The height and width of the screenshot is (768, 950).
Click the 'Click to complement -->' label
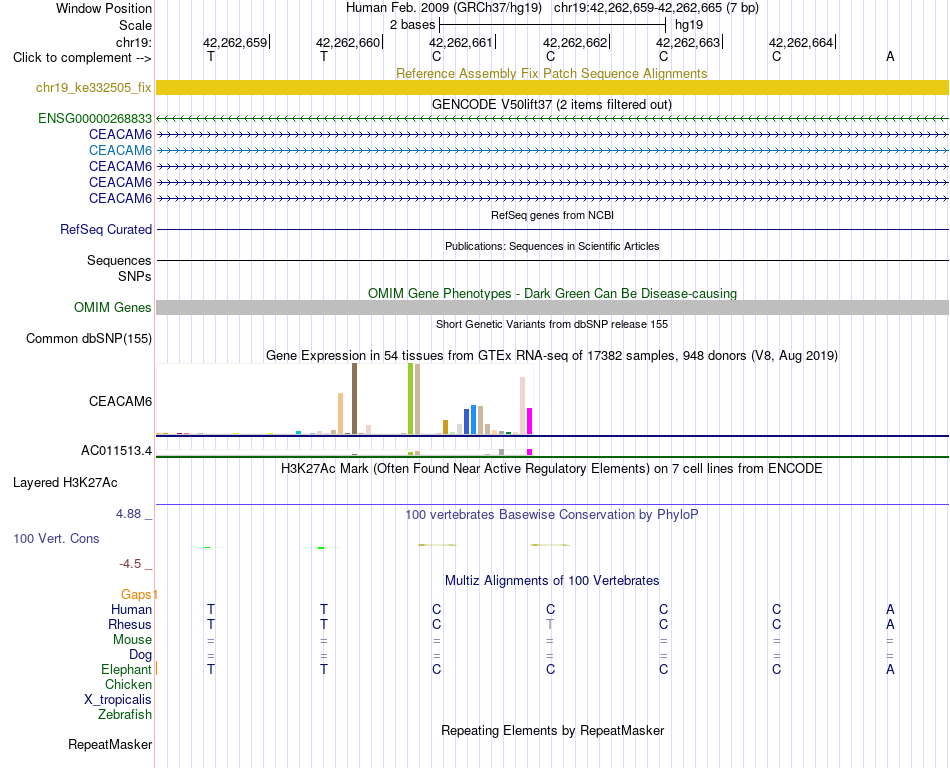point(82,58)
